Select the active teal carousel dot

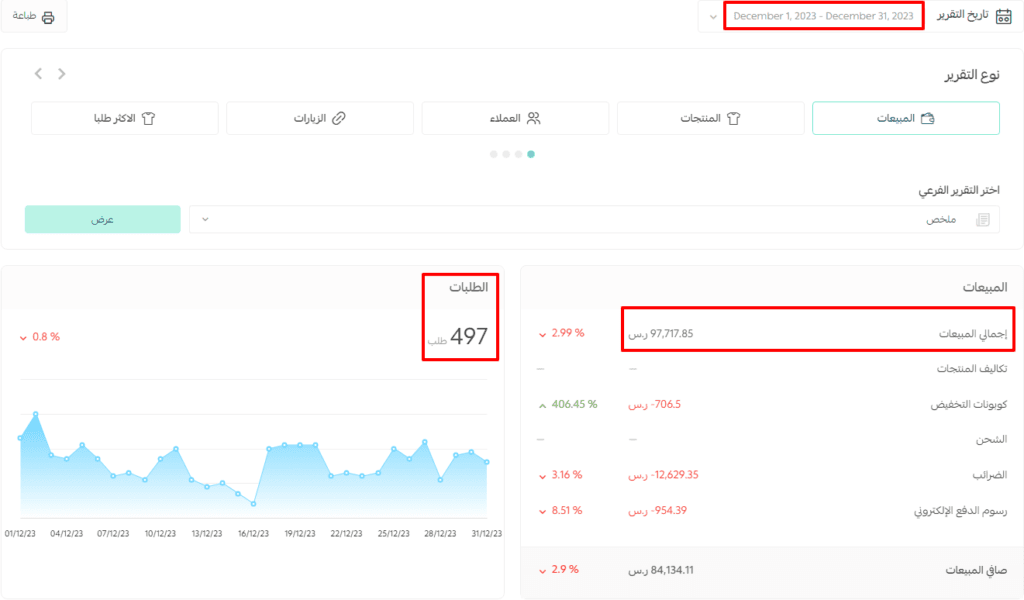(531, 154)
